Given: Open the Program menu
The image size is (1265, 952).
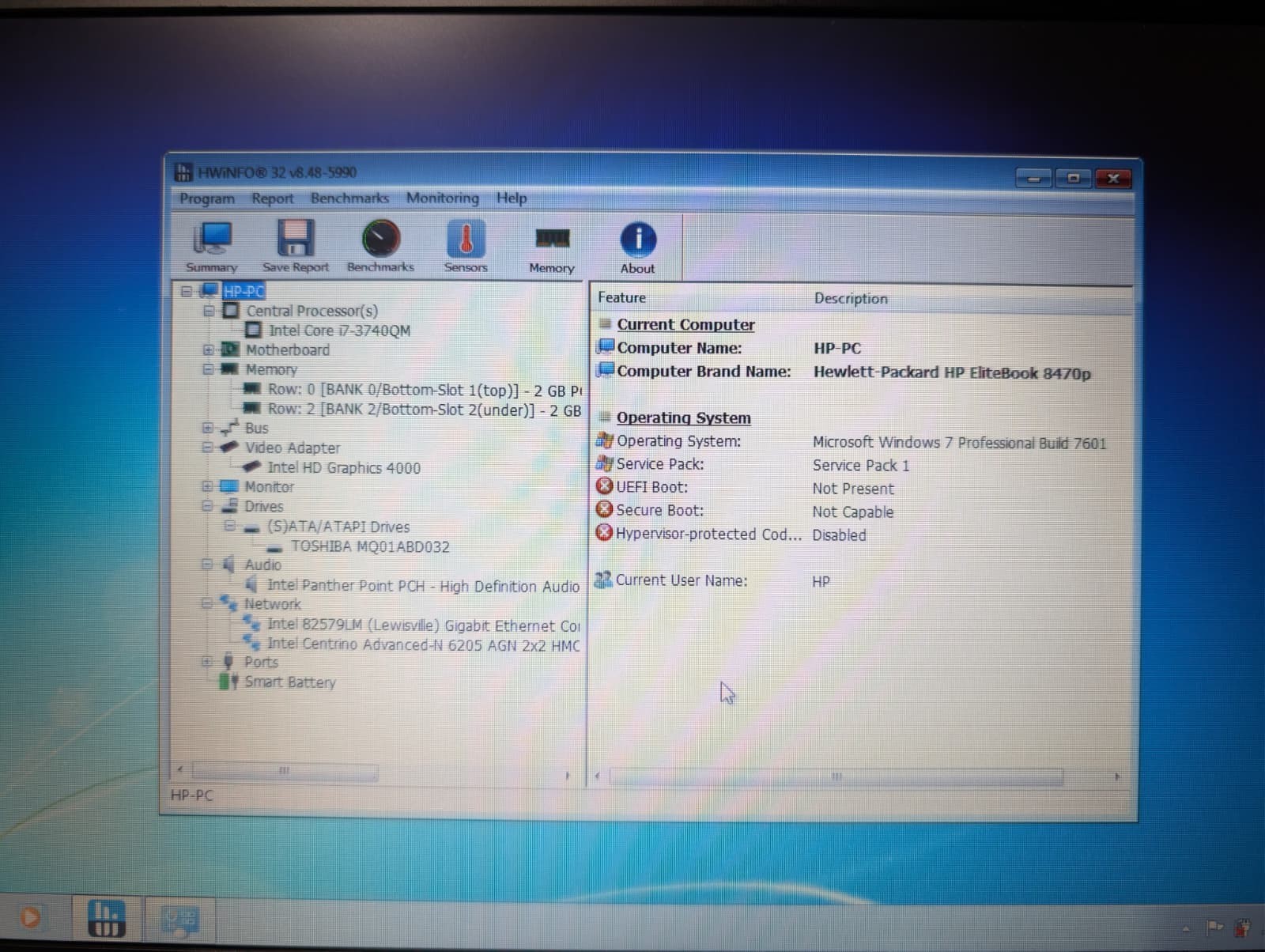Looking at the screenshot, I should click(x=207, y=198).
